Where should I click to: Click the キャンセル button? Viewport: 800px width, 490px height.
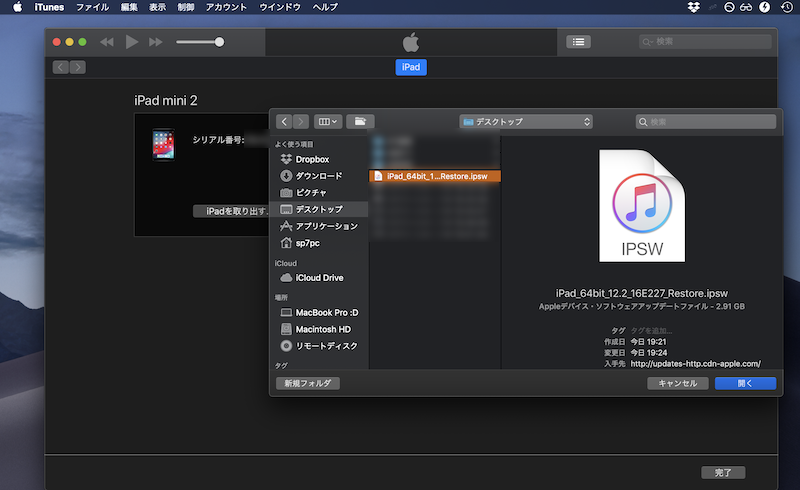tap(678, 383)
